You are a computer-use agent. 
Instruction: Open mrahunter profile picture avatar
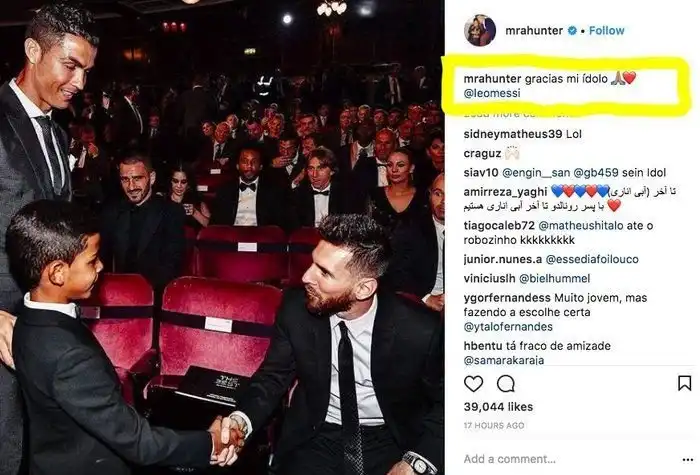480,30
